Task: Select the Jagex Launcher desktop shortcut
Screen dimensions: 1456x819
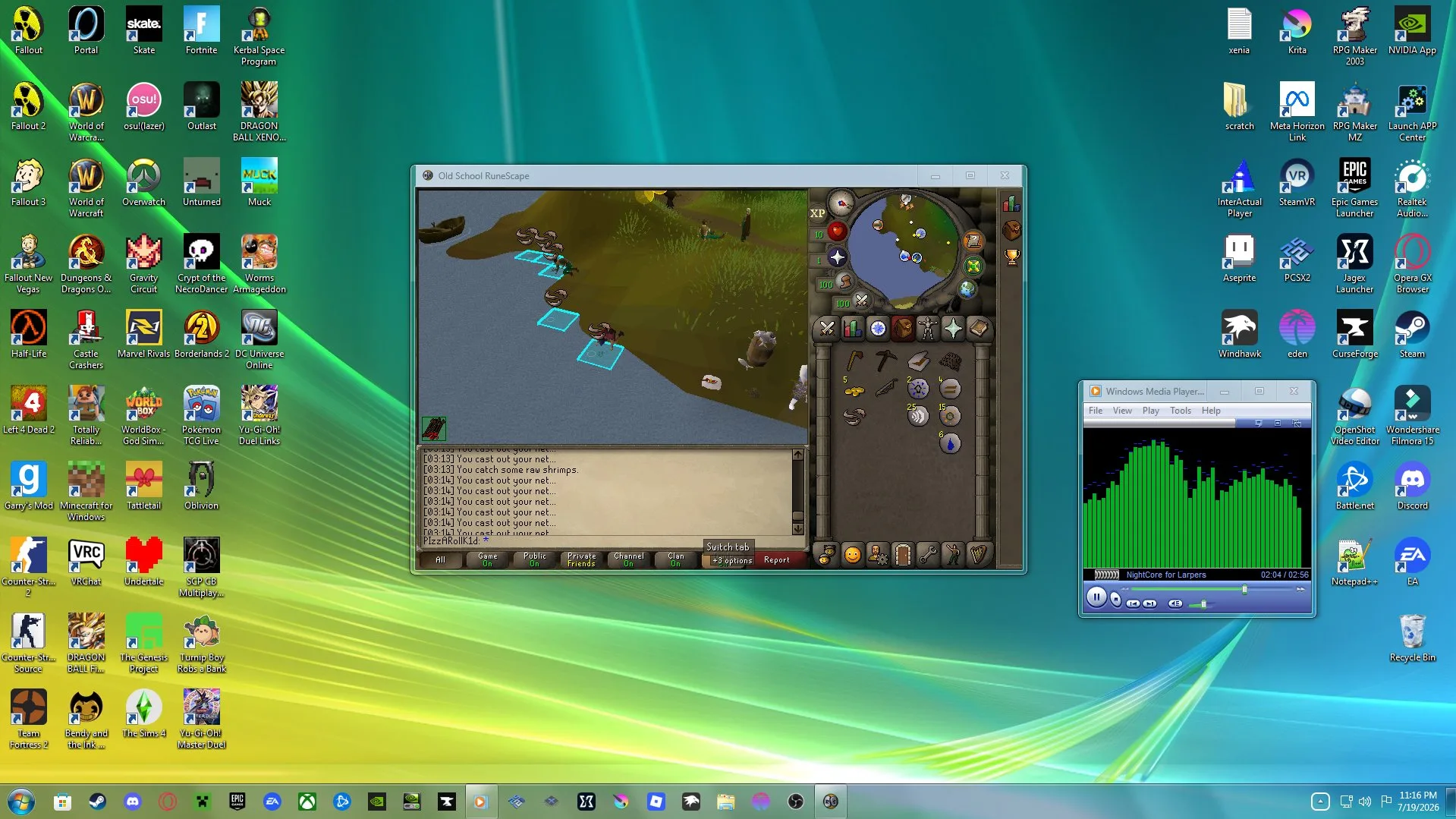Action: (x=1354, y=263)
